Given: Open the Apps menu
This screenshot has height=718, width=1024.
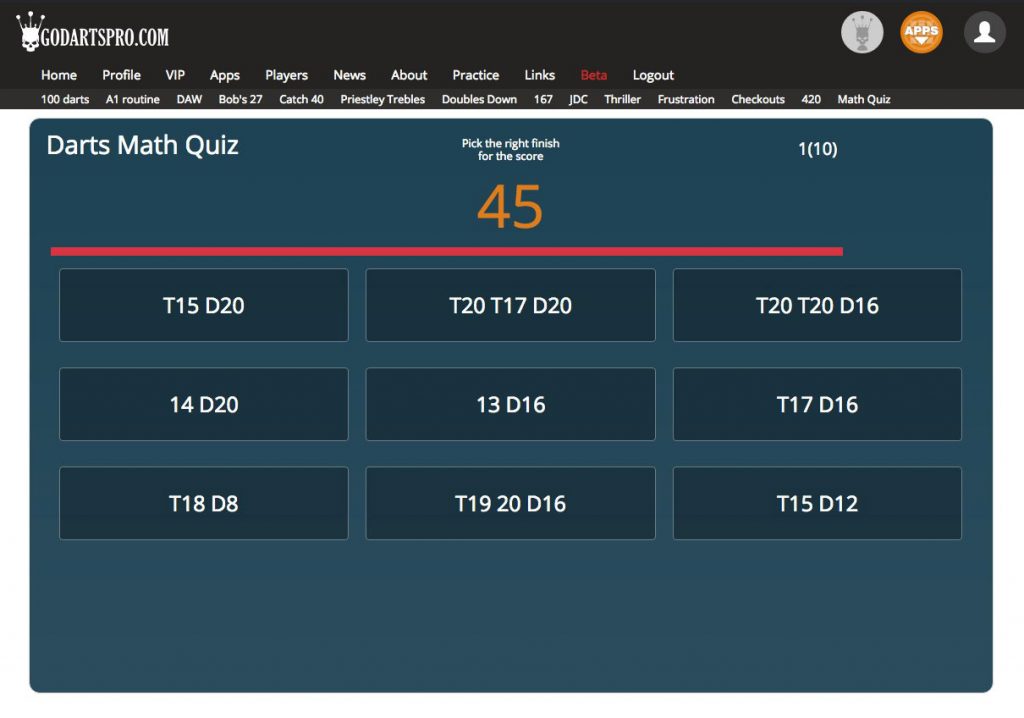Looking at the screenshot, I should [x=224, y=75].
